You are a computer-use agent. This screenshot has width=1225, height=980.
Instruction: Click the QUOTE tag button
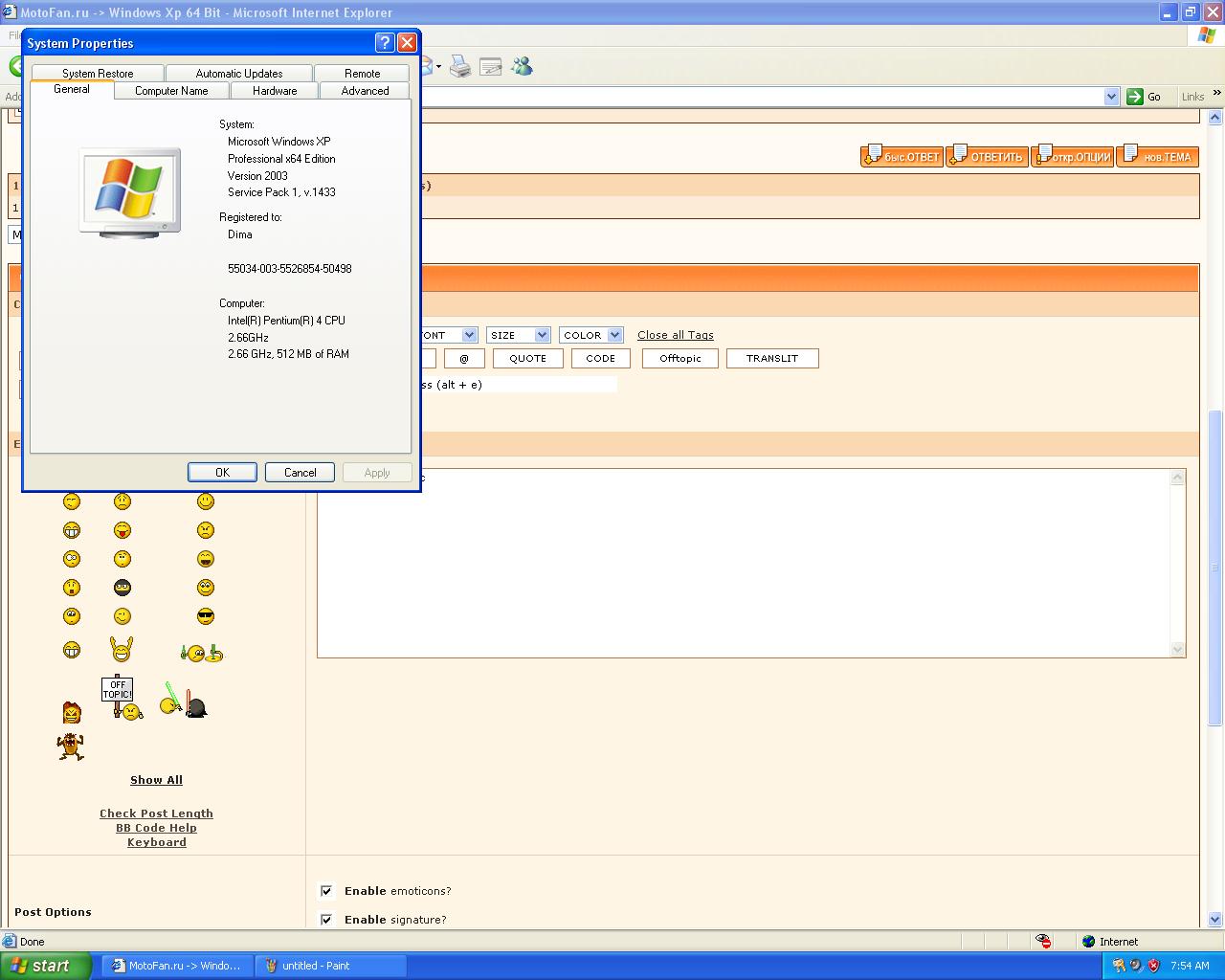(528, 359)
